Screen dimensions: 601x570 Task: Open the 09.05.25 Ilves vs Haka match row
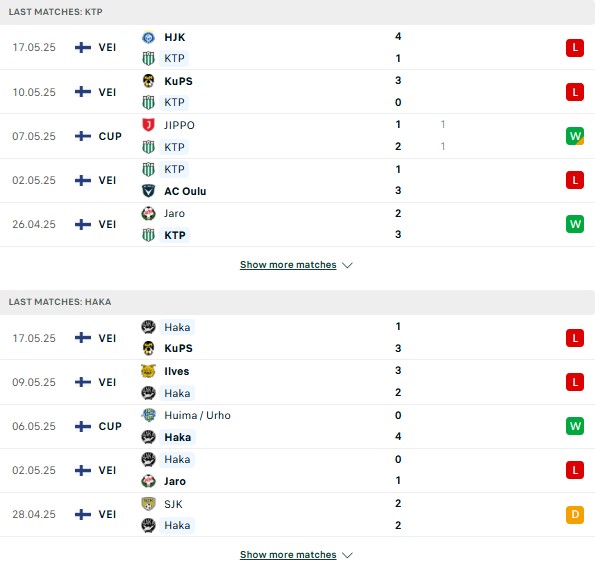point(297,382)
